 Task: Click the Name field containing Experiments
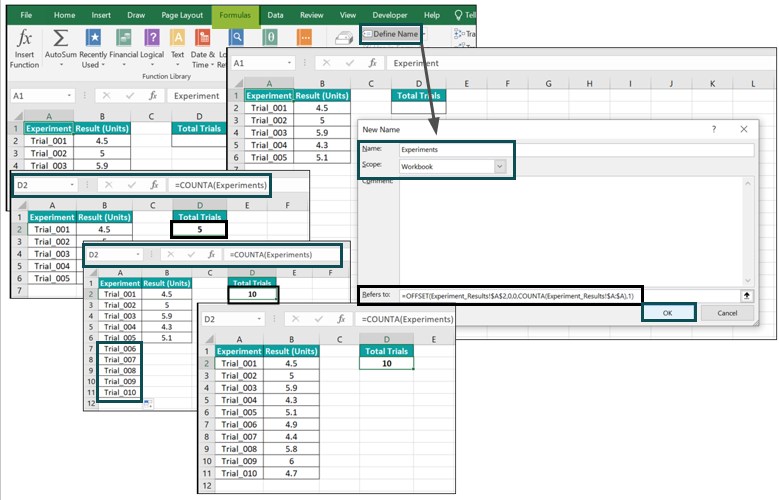pyautogui.click(x=577, y=150)
